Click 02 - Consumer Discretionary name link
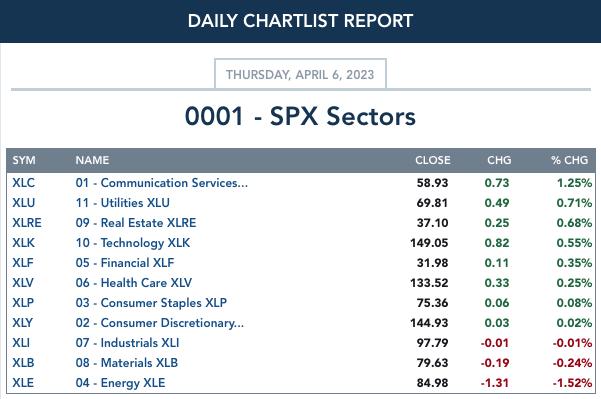Screen dimensions: 601x399 tap(159, 323)
